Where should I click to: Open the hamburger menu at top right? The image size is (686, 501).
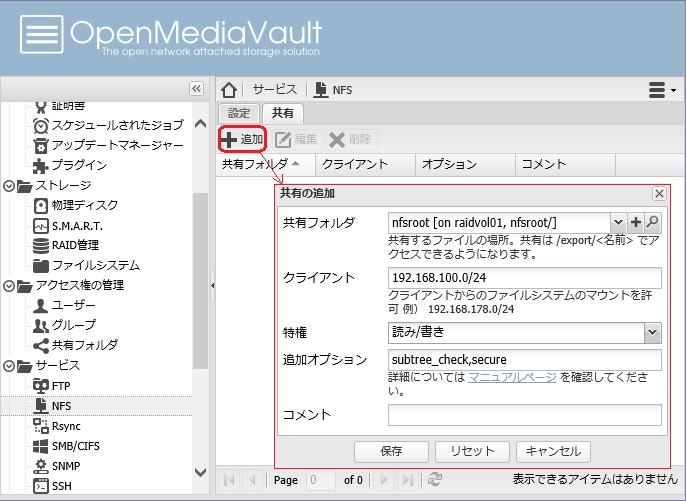pyautogui.click(x=662, y=90)
